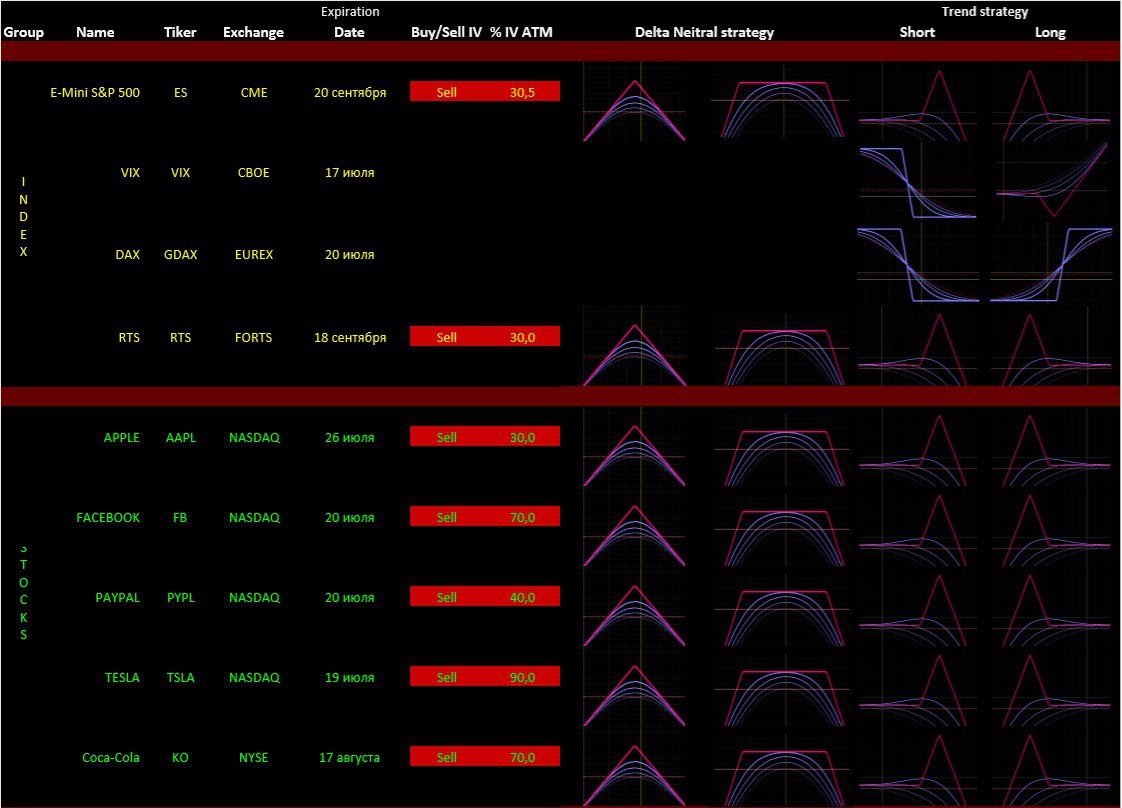Select the 30,5 IV value
Image resolution: width=1122 pixels, height=808 pixels.
click(x=522, y=92)
